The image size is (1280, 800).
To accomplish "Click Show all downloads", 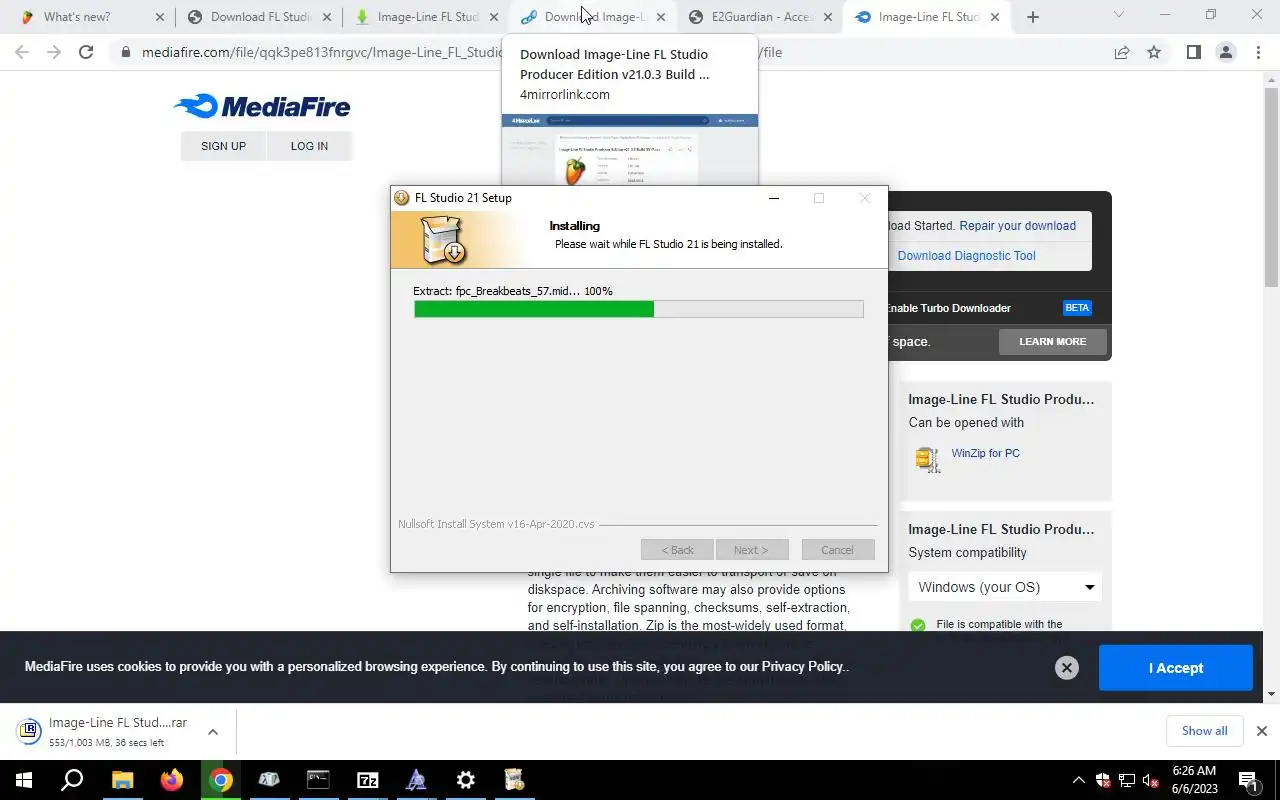I will click(1204, 731).
